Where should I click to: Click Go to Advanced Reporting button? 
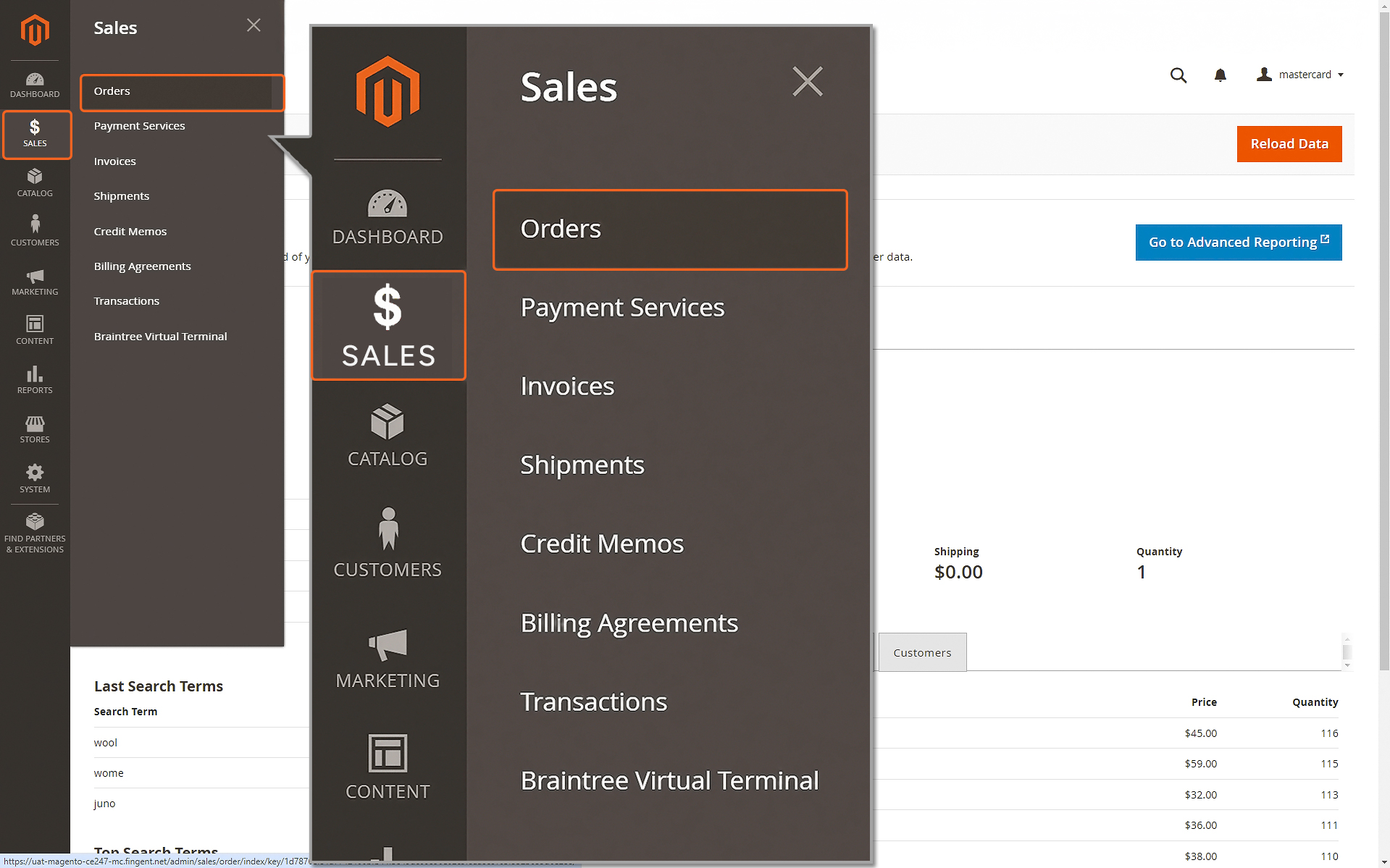1238,243
